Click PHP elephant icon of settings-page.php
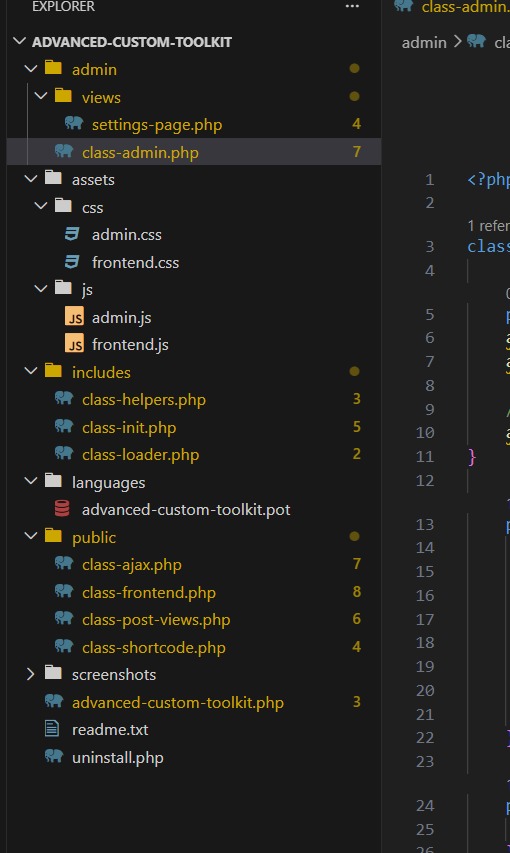This screenshot has width=510, height=853. (73, 123)
